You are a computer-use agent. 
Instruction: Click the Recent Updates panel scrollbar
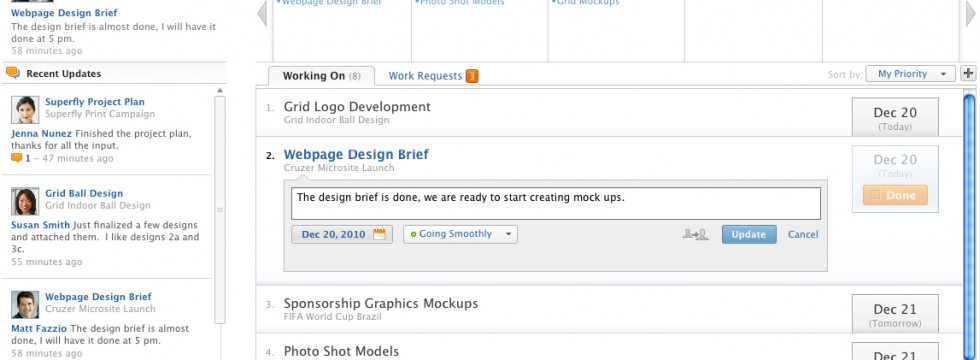coord(219,209)
